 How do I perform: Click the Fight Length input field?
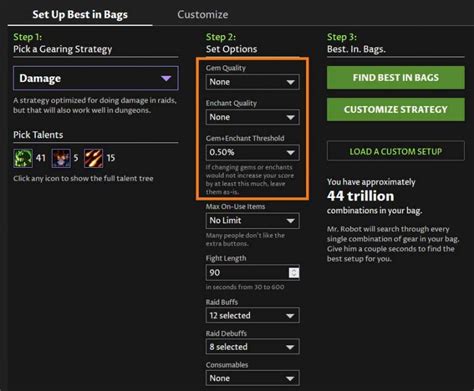(247, 273)
